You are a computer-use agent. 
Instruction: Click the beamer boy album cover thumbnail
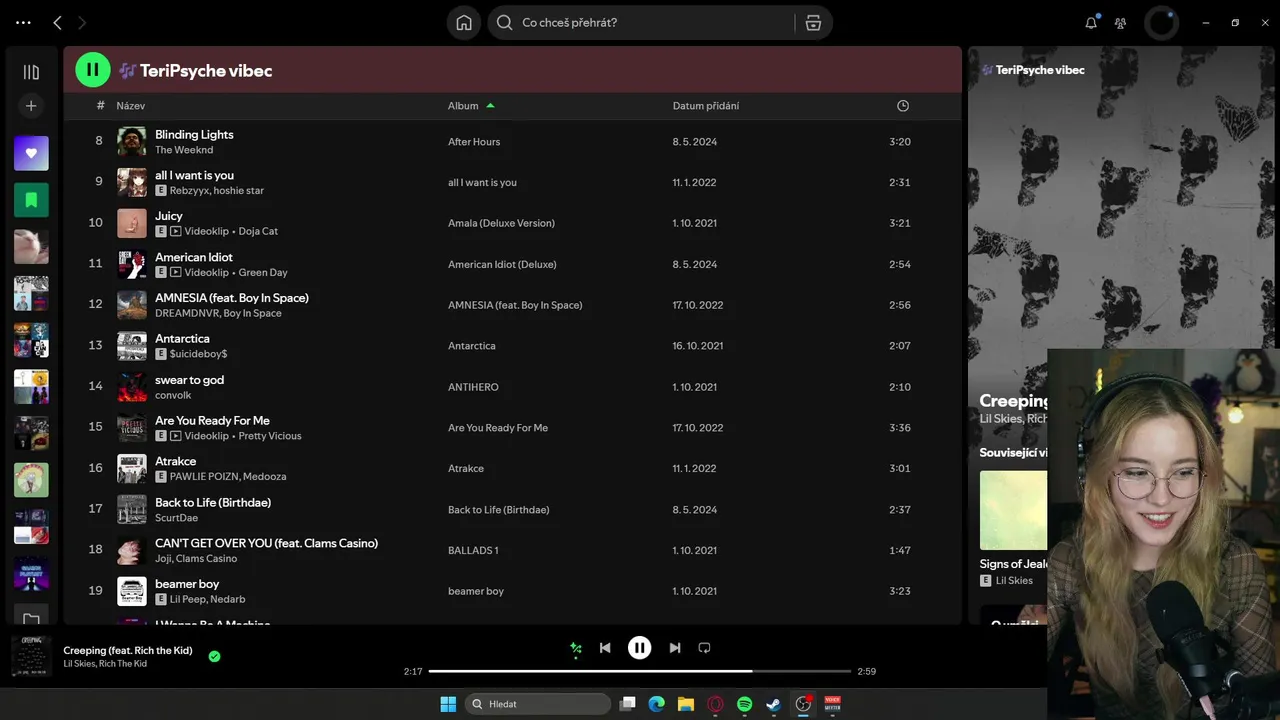pyautogui.click(x=132, y=591)
